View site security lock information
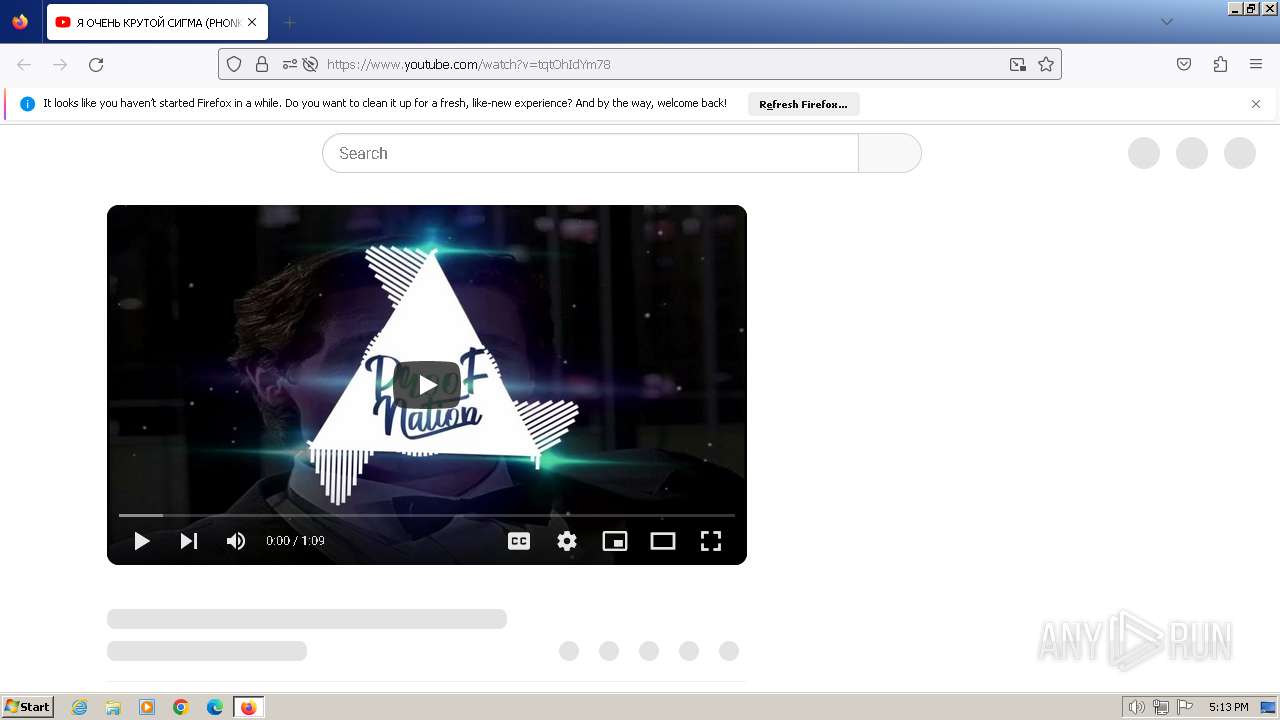Viewport: 1280px width, 720px height. click(x=262, y=64)
